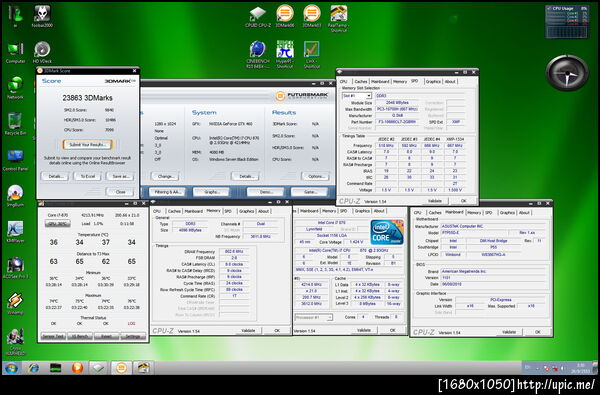Screen dimensions: 600x395
Task: Launch the RealTemp shortcut on the desktop
Action: point(338,18)
